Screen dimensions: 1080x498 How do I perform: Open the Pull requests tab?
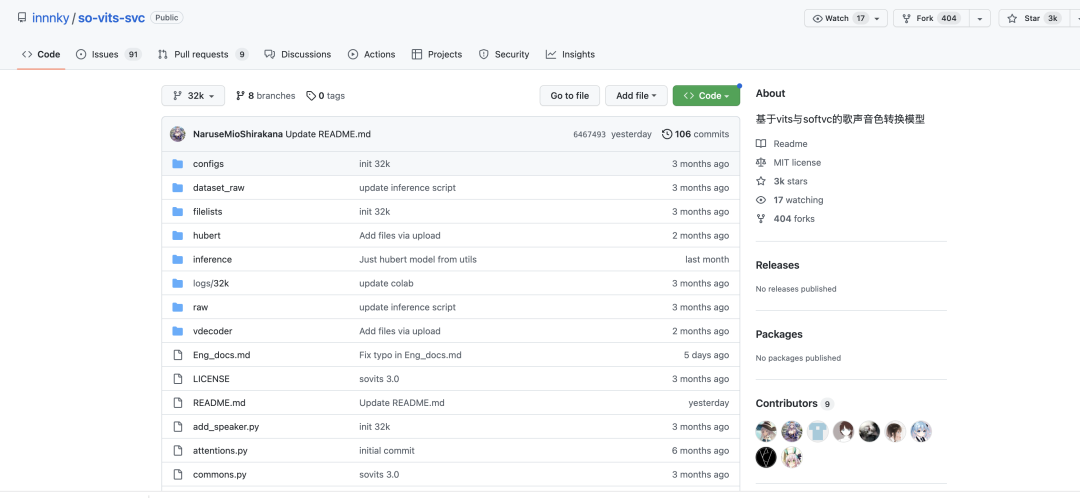click(x=202, y=54)
